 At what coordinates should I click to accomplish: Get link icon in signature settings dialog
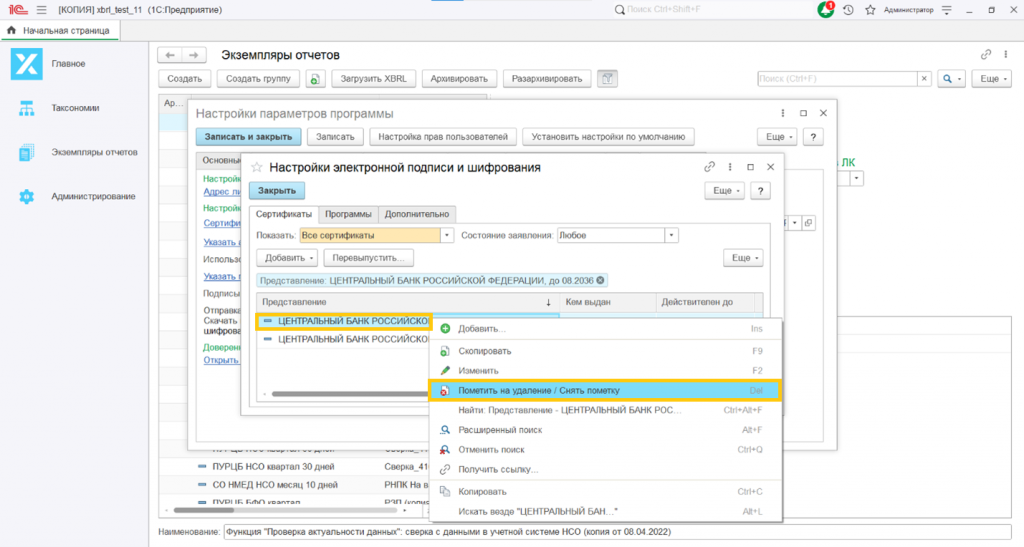pyautogui.click(x=709, y=167)
